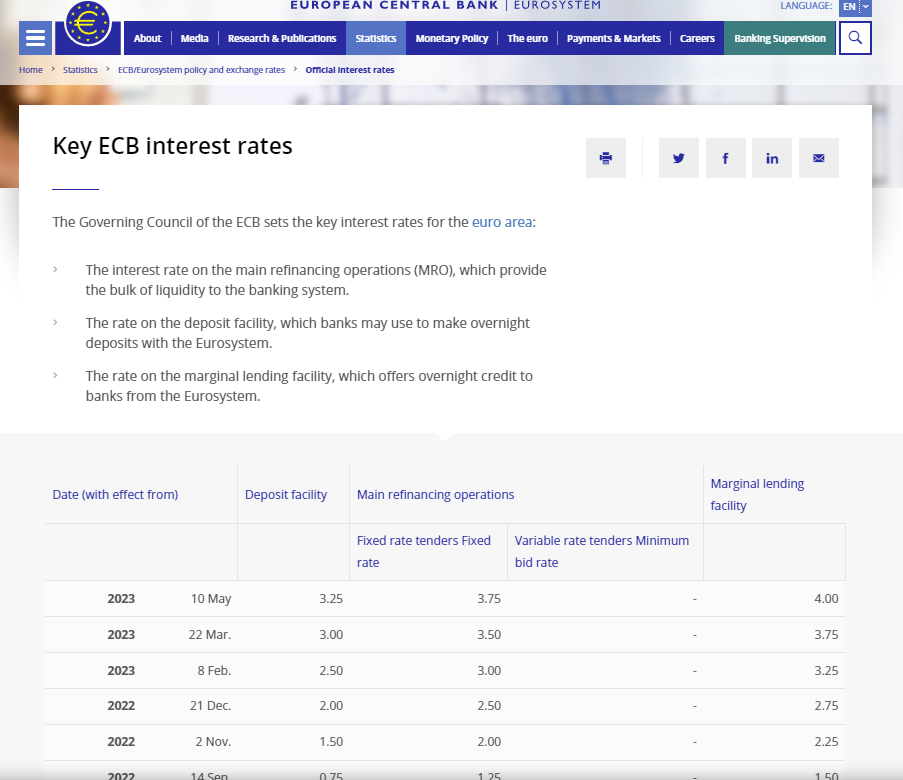Open the search magnifier icon
903x780 pixels.
tap(855, 38)
